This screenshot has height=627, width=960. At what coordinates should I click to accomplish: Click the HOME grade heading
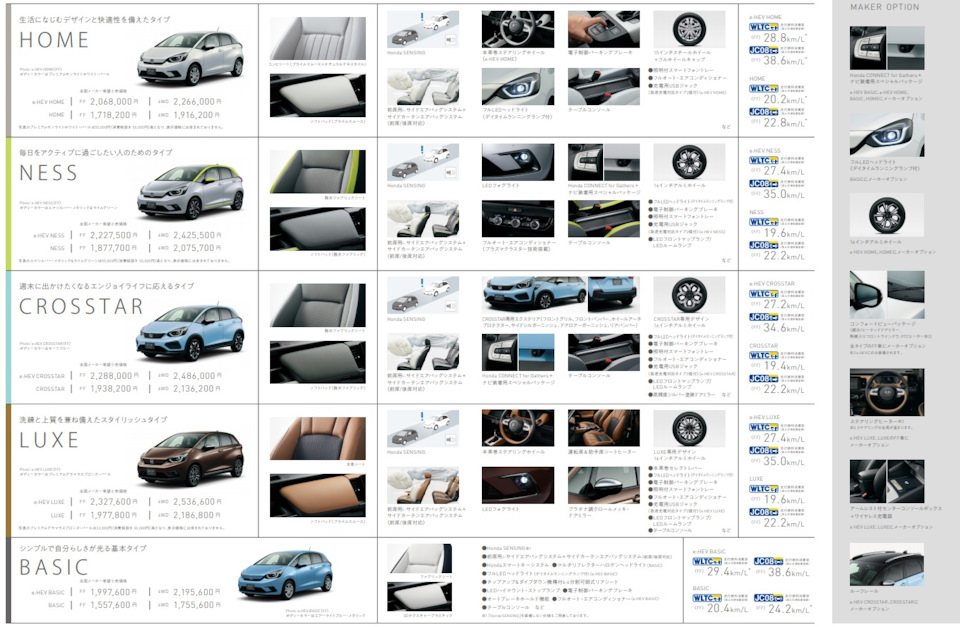point(54,40)
